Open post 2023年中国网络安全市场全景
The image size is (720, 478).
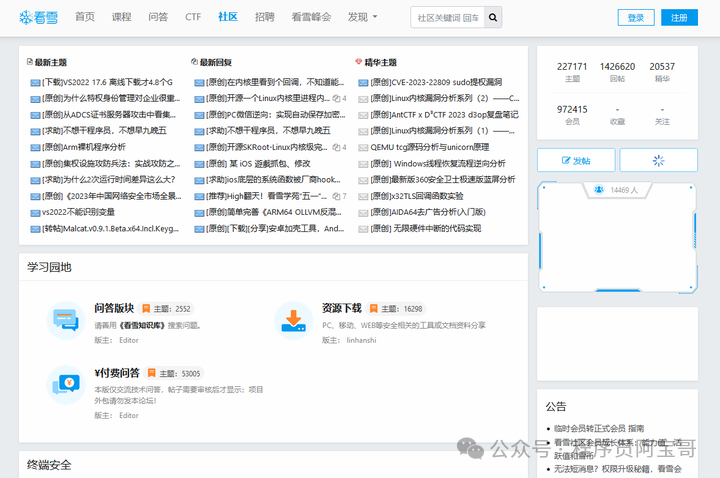click(x=112, y=196)
